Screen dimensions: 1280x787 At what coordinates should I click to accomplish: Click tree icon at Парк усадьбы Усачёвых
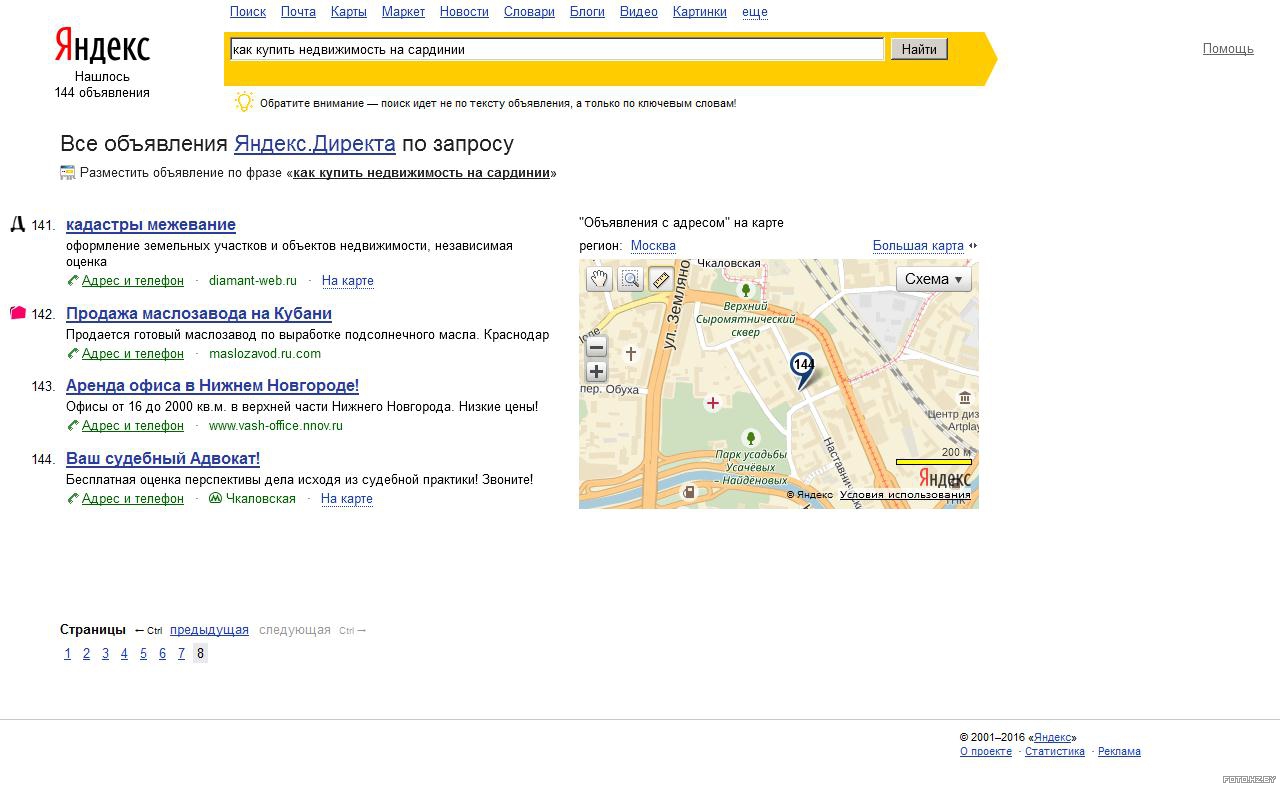click(x=751, y=438)
